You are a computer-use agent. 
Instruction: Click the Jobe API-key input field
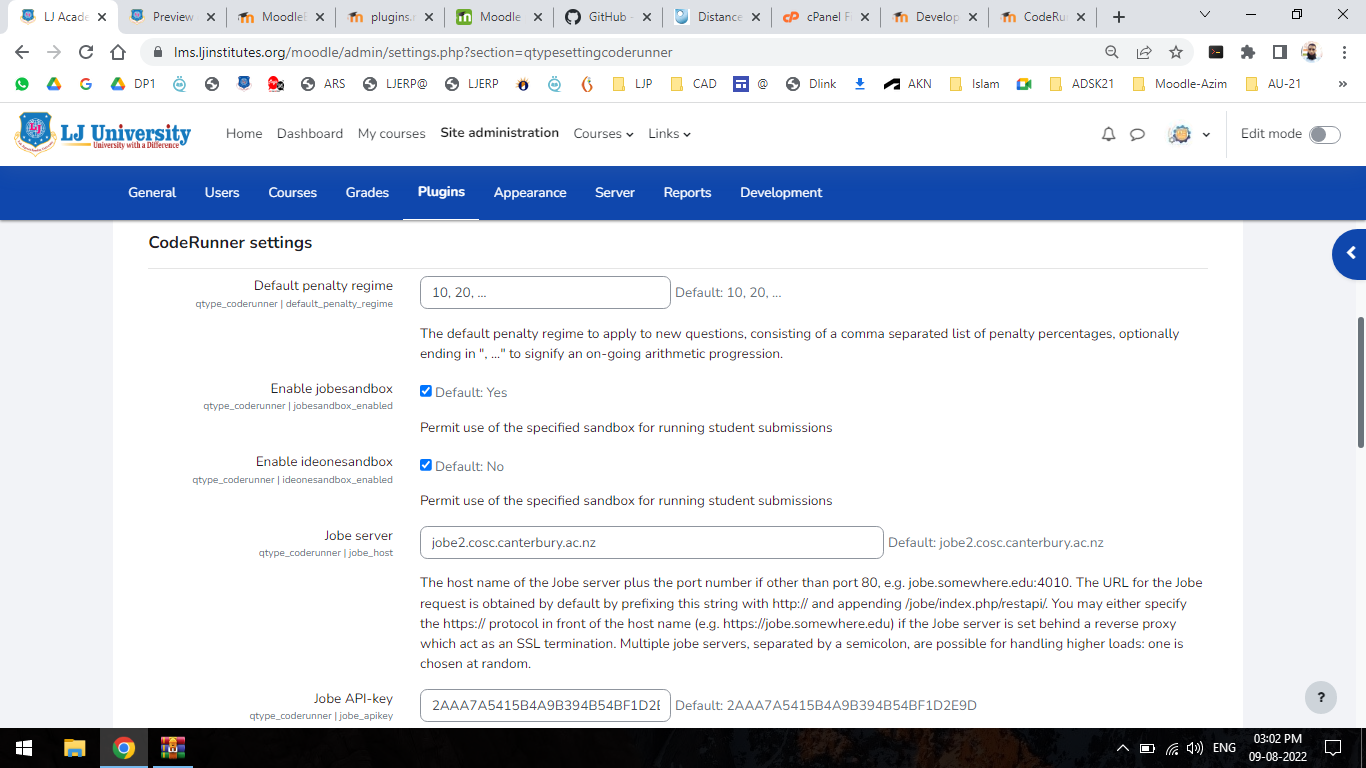(x=545, y=705)
